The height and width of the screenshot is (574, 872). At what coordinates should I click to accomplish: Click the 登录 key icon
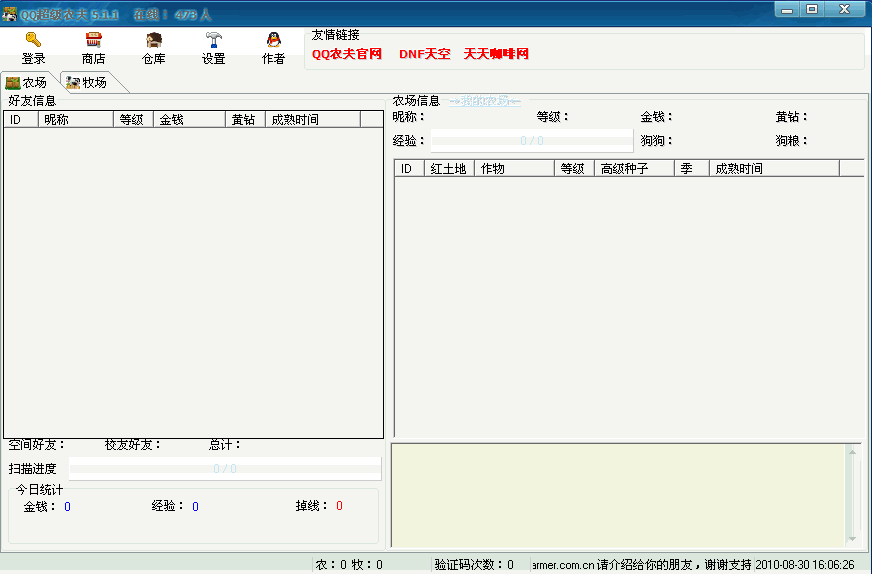33,40
